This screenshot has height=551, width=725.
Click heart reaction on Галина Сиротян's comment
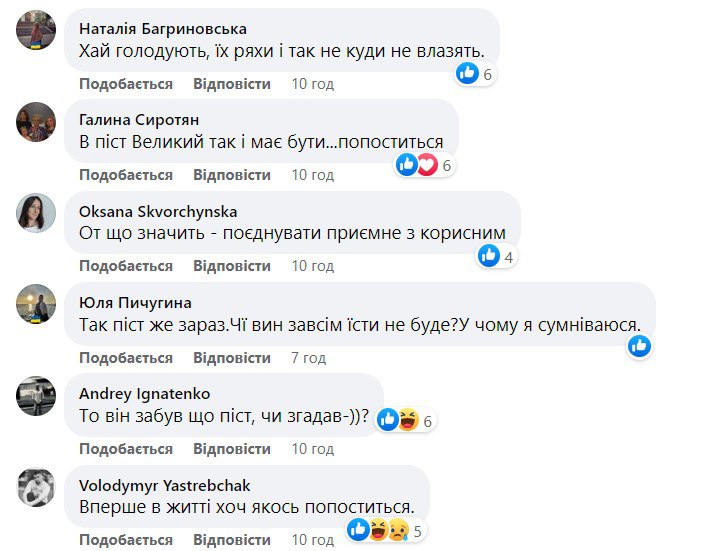coord(427,165)
